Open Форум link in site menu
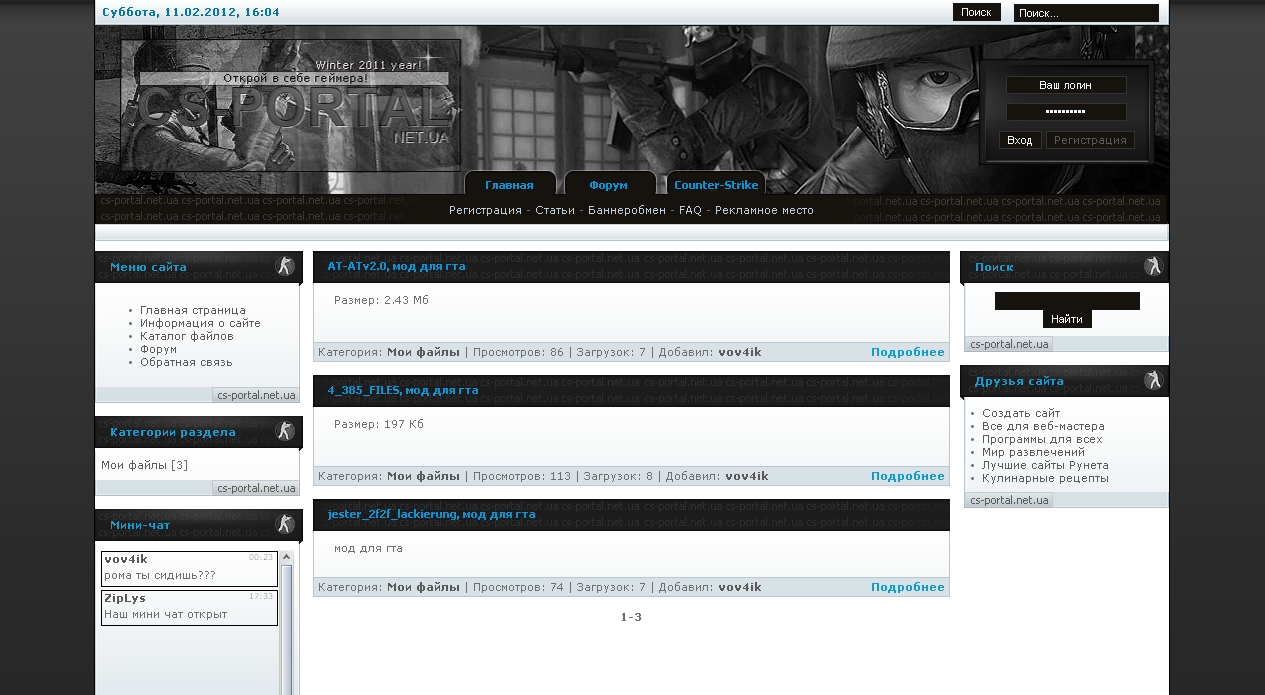 click(158, 349)
